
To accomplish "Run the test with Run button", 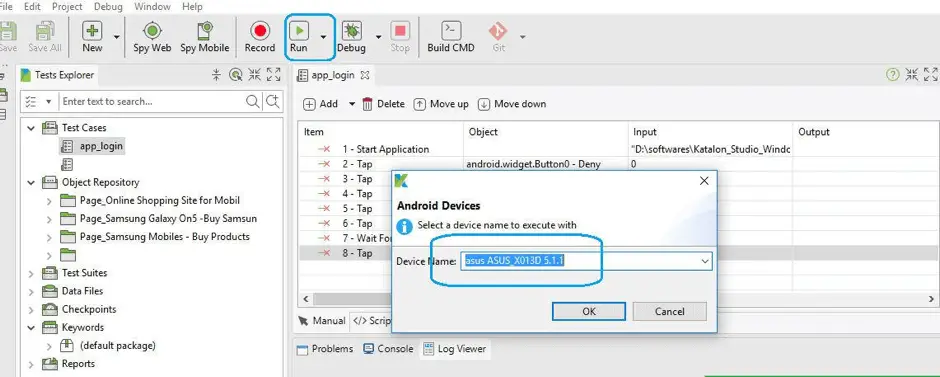I will tap(299, 37).
